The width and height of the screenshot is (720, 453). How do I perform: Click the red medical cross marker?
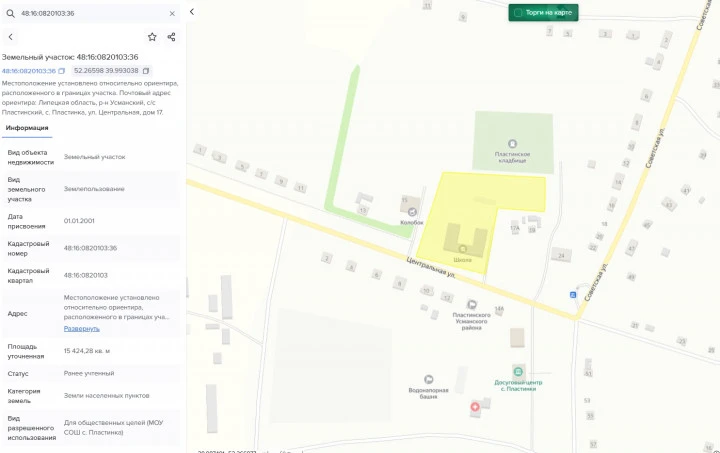pos(475,407)
